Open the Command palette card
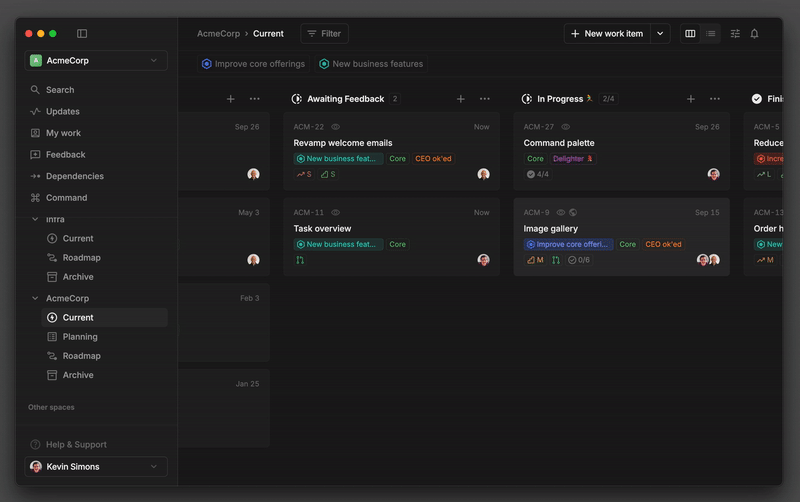This screenshot has width=800, height=502. click(x=621, y=151)
